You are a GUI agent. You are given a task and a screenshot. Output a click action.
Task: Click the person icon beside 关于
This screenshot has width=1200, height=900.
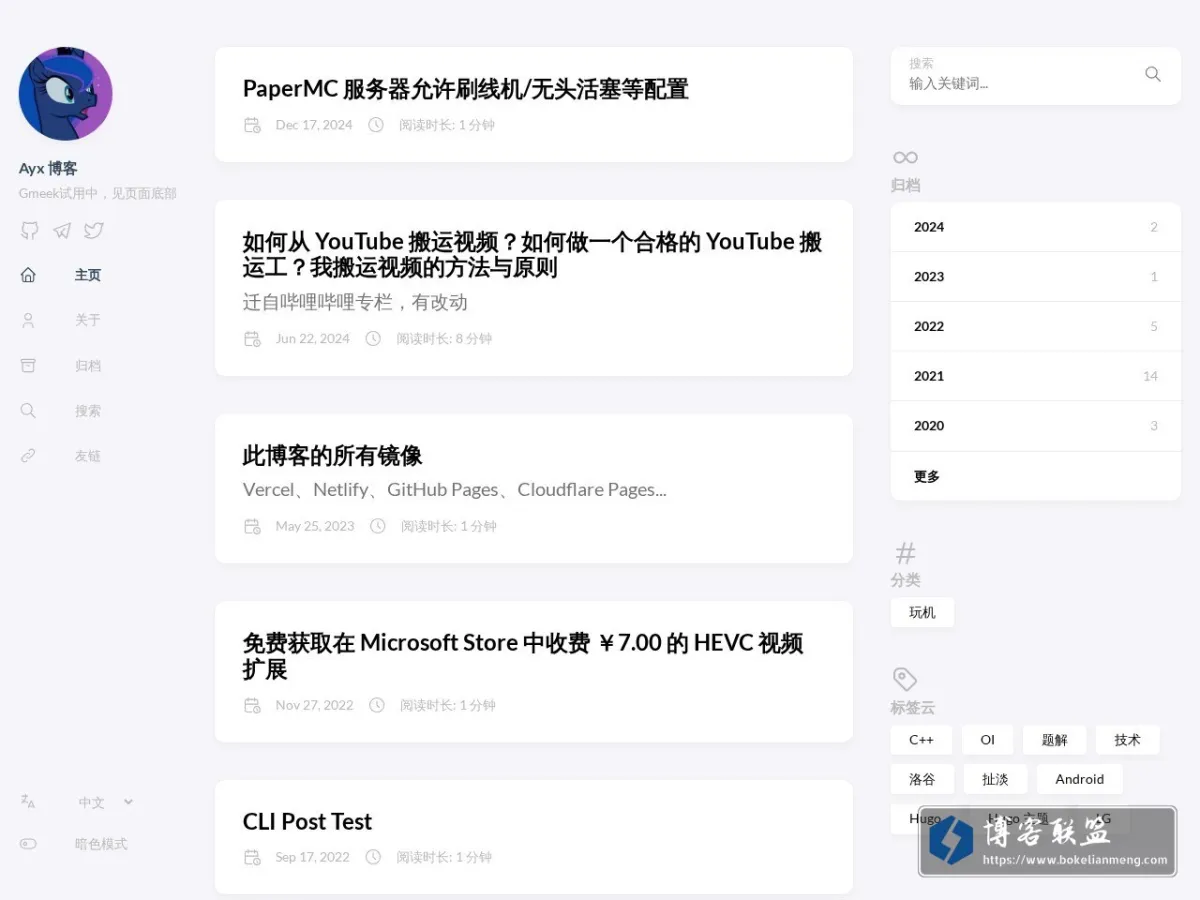28,320
